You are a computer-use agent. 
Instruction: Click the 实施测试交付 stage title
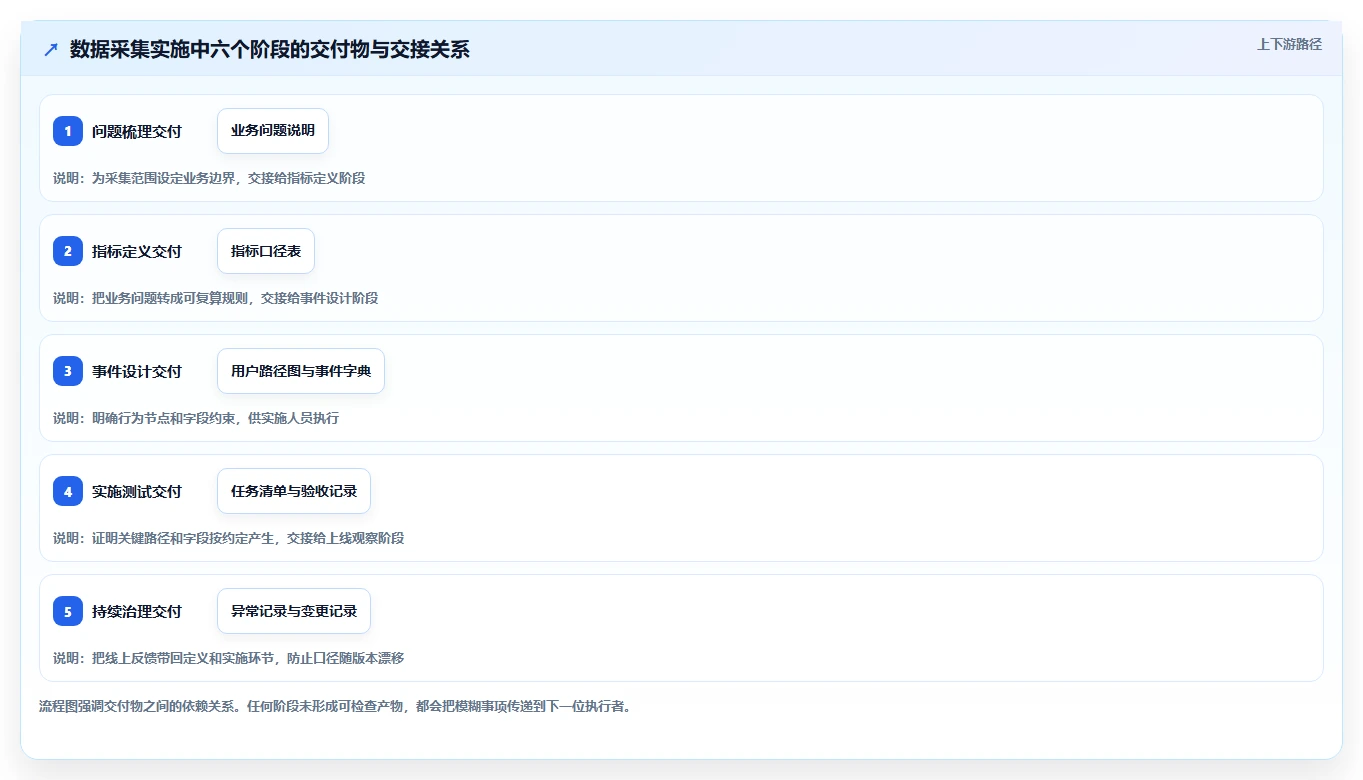(137, 491)
